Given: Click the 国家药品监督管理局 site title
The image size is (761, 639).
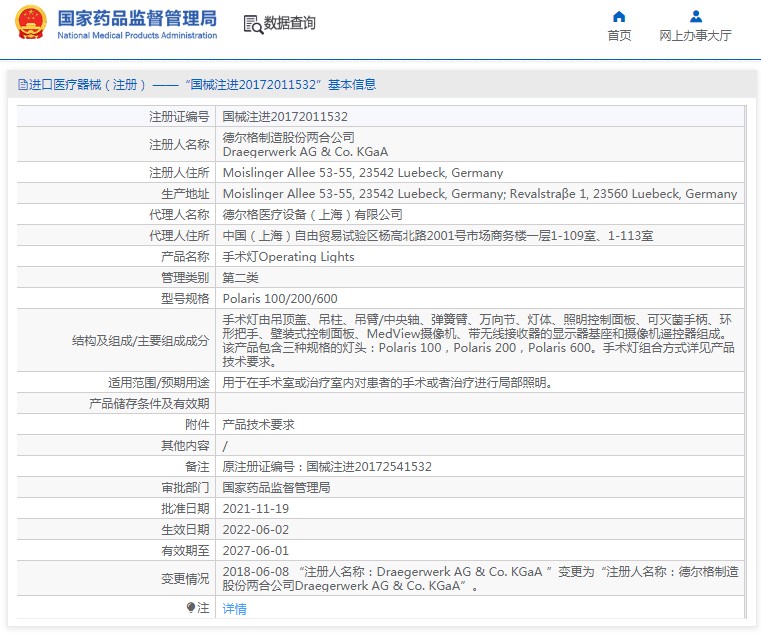Looking at the screenshot, I should 137,18.
